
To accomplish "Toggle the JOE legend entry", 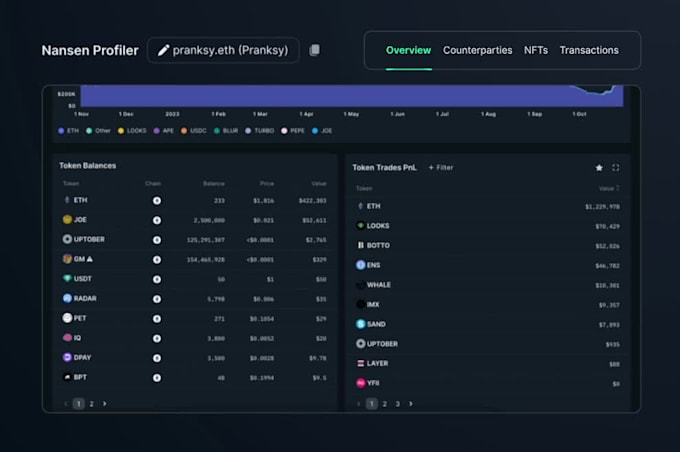I will coord(322,131).
